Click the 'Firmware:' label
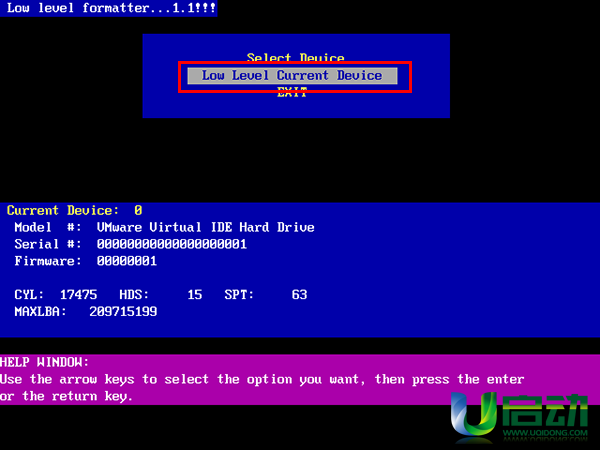Viewport: 600px width, 450px height. (x=47, y=261)
